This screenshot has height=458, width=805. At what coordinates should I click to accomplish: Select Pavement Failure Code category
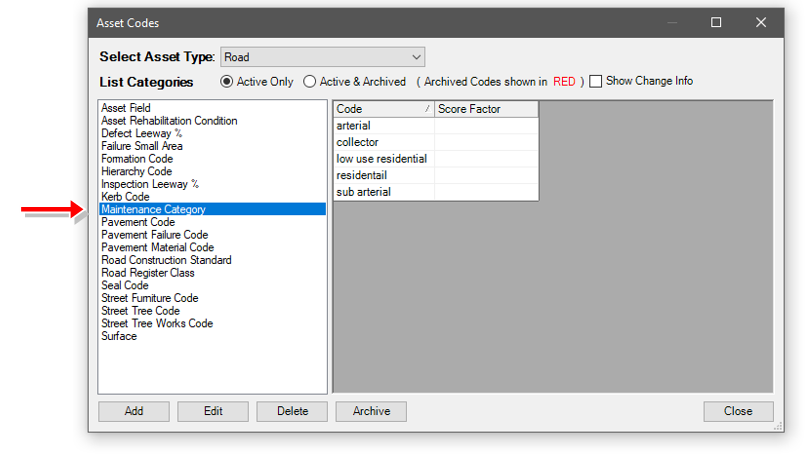(154, 235)
